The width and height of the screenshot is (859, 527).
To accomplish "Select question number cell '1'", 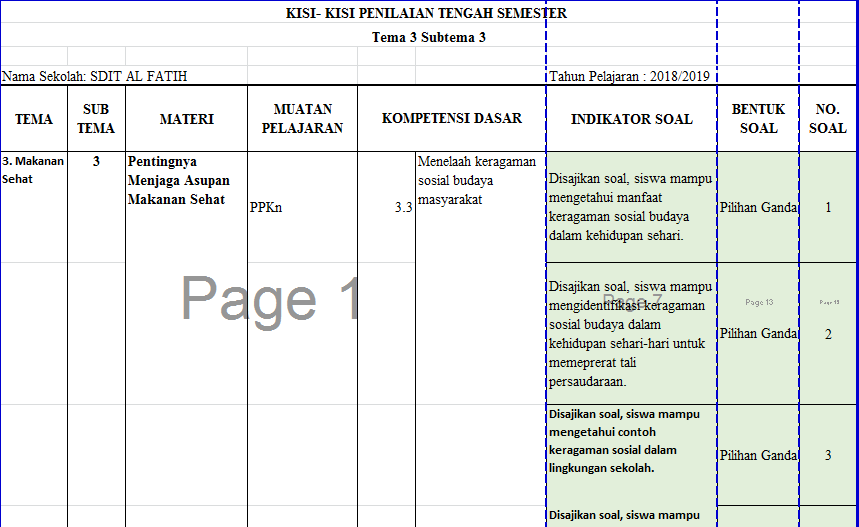I will tap(828, 207).
